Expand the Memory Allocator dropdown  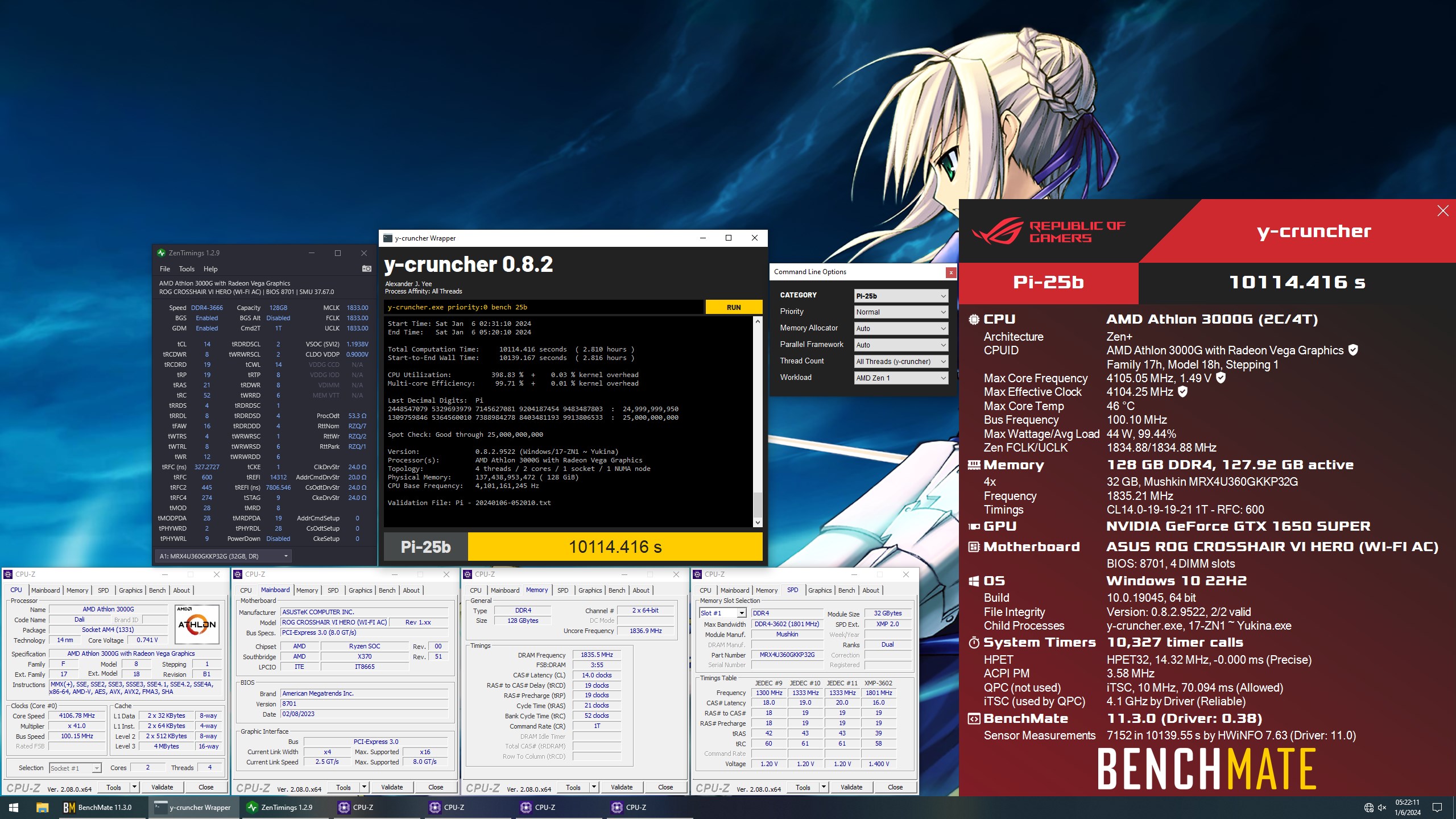(x=901, y=328)
